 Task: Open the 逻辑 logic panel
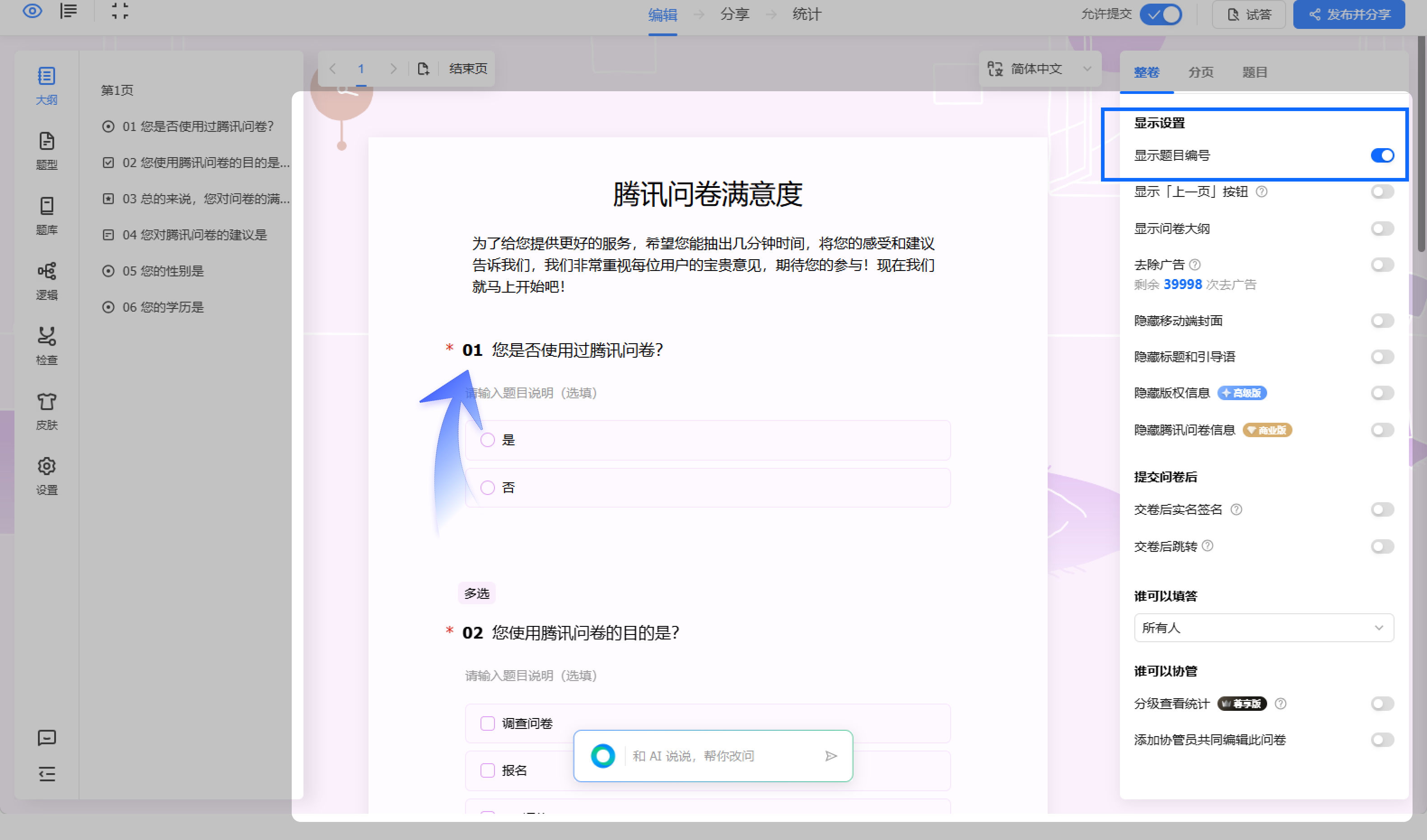[47, 281]
